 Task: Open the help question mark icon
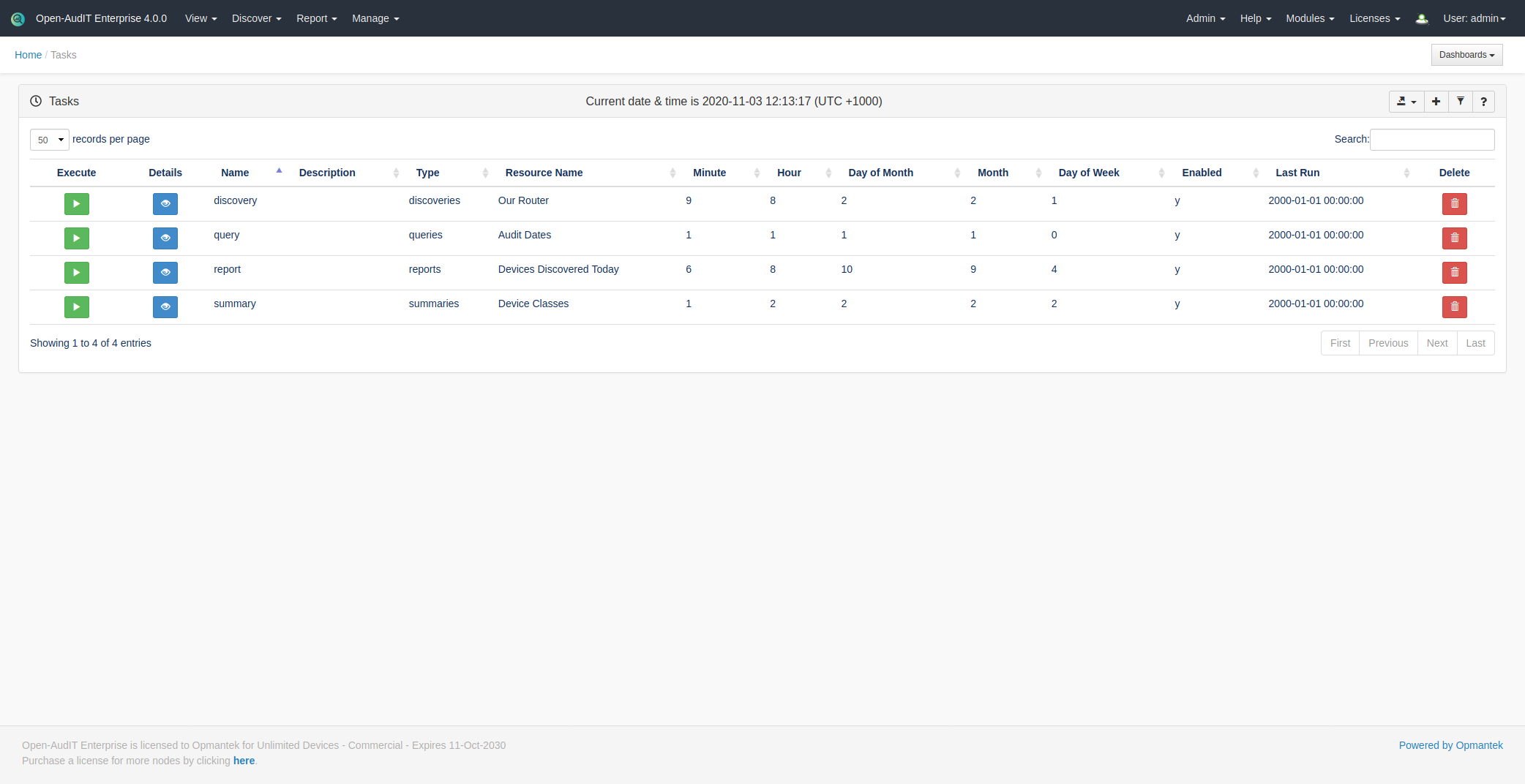1483,102
